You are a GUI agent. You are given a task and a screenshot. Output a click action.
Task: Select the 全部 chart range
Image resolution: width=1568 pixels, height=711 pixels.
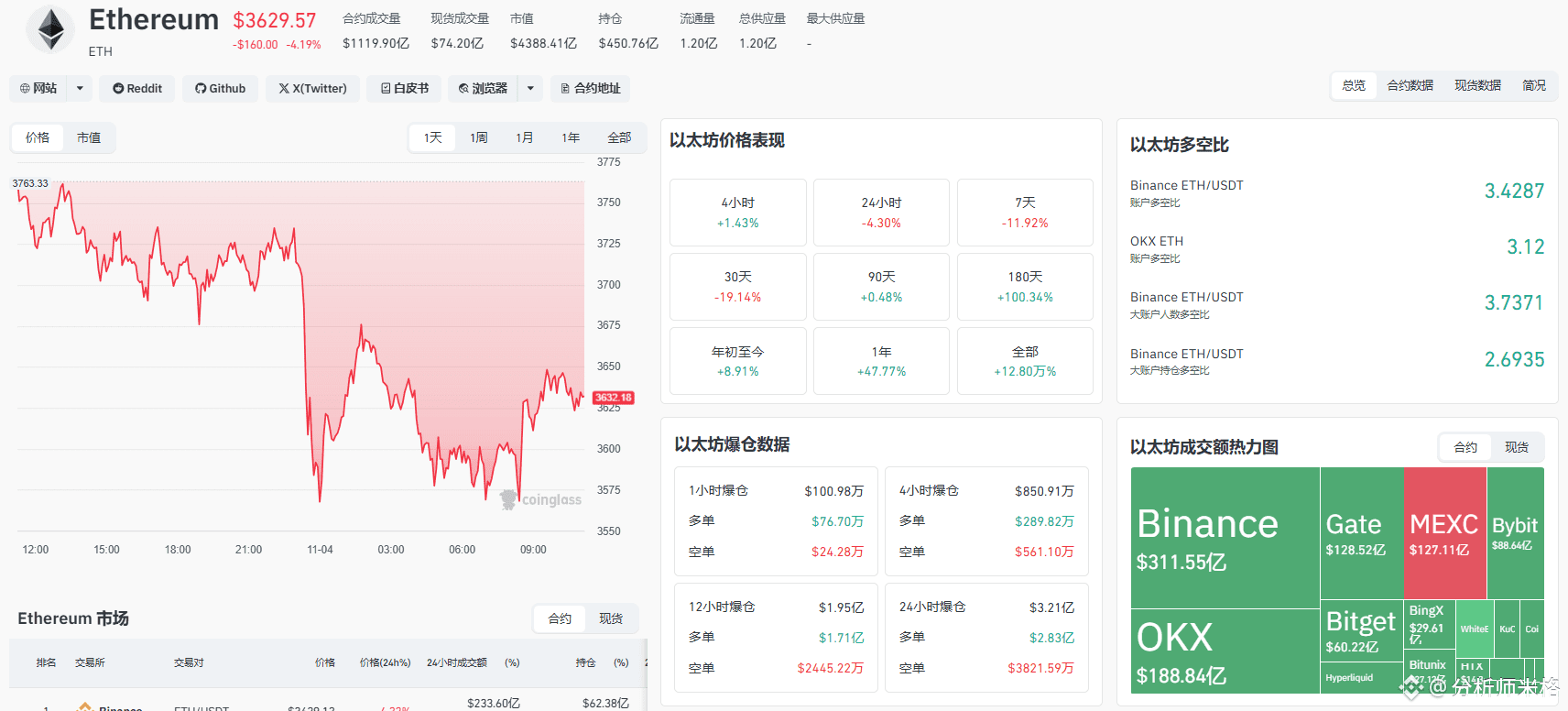tap(619, 137)
